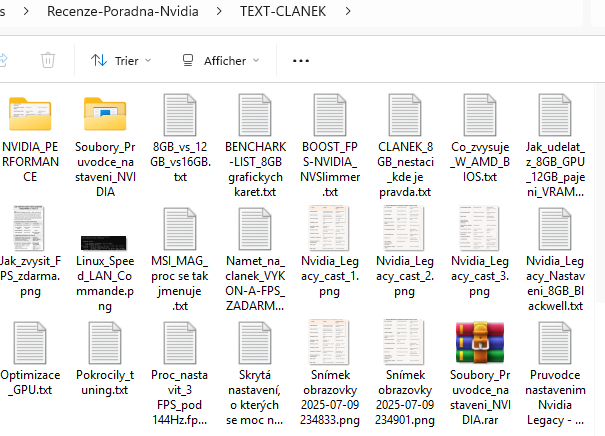Click the Delete trash can icon
Screen dimensions: 605x436
pos(48,60)
